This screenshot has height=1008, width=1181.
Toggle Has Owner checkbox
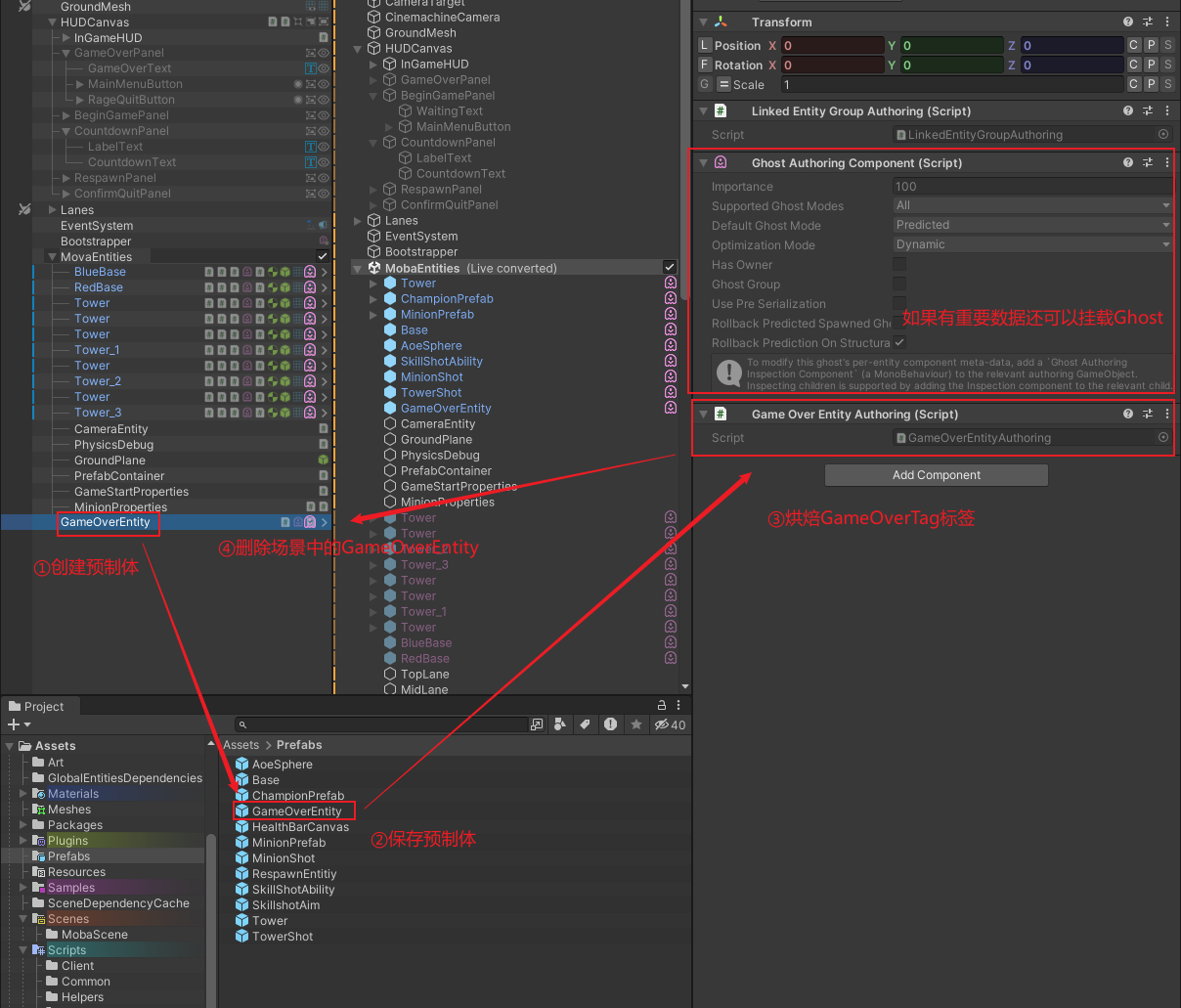point(899,264)
